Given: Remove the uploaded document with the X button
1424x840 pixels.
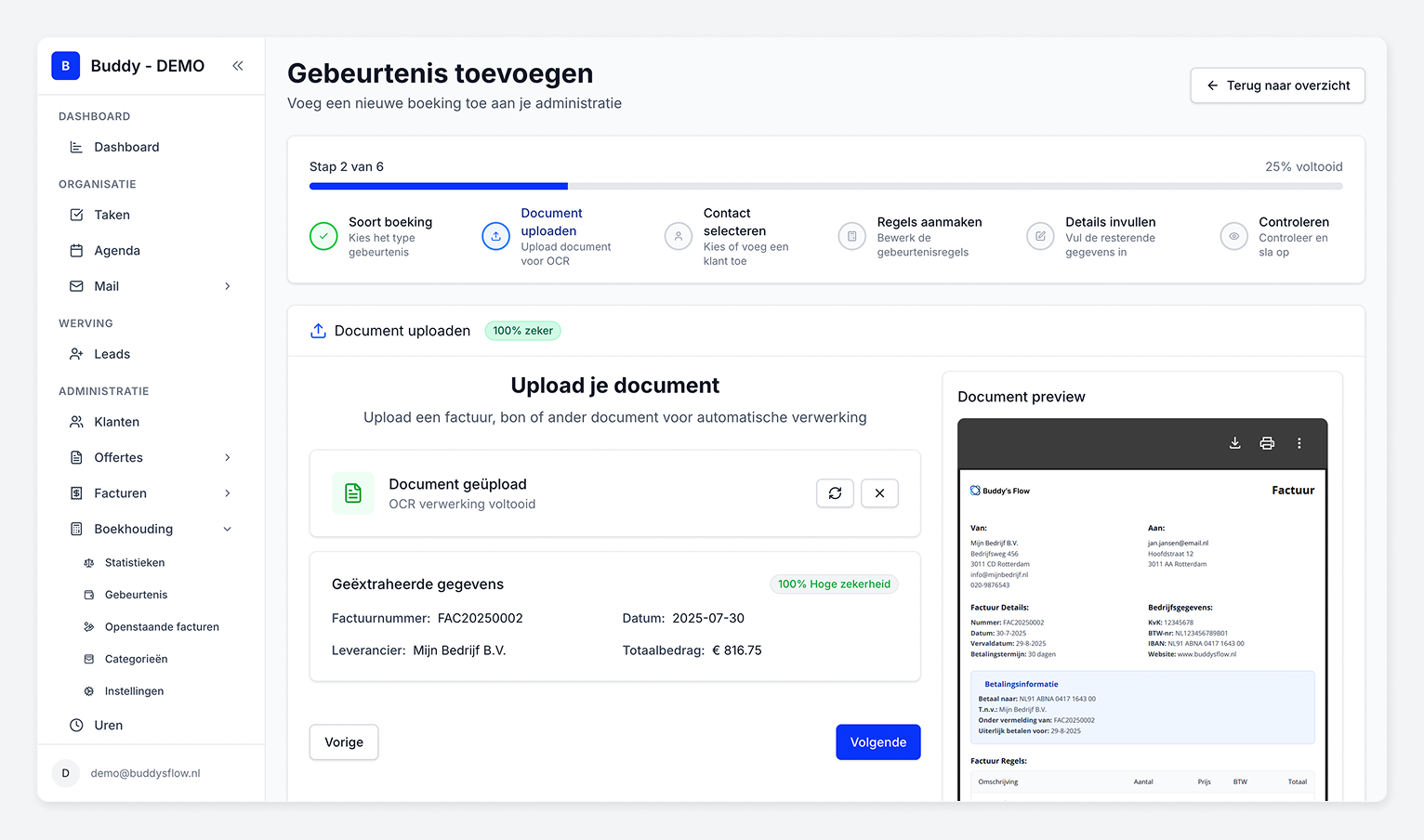Looking at the screenshot, I should (879, 492).
